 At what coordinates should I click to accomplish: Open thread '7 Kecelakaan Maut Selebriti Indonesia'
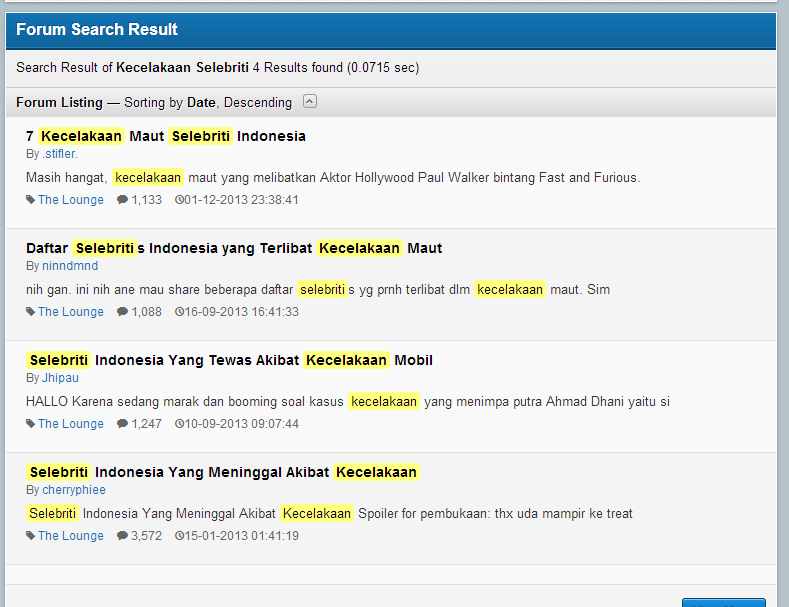click(166, 136)
